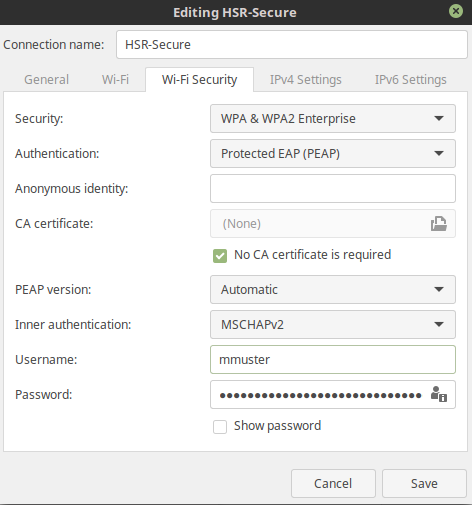Open the IPv6 Settings tab
Image resolution: width=472 pixels, height=505 pixels.
tap(411, 80)
